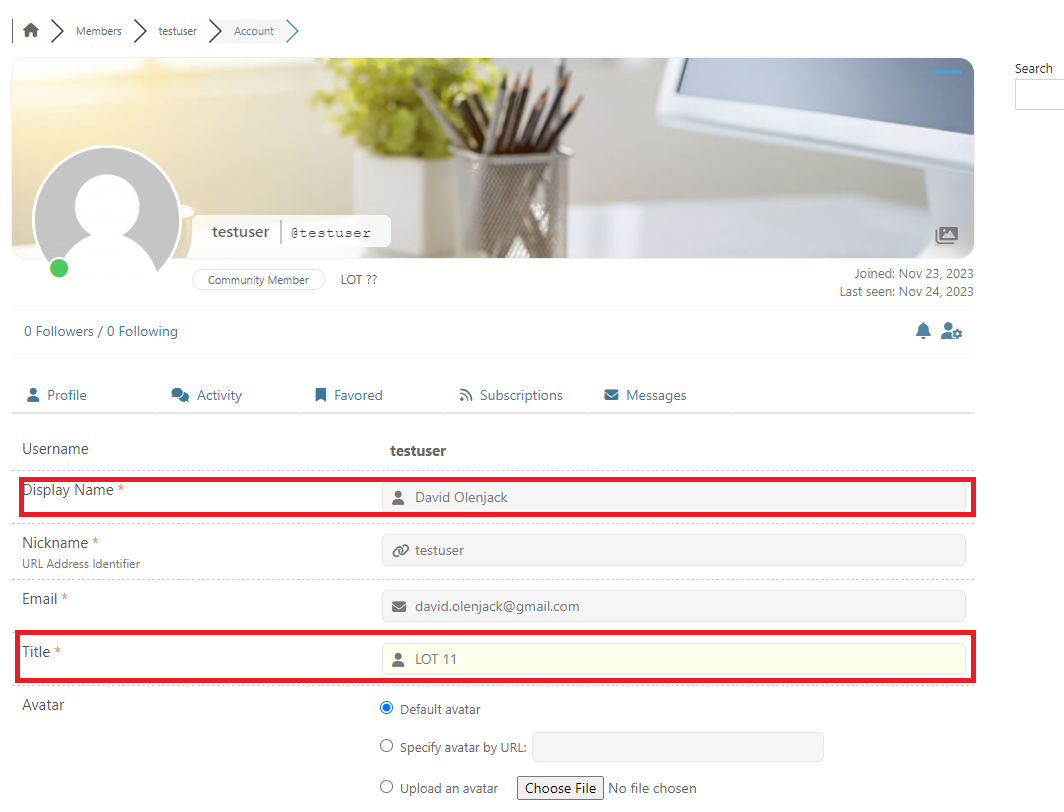
Task: Focus the Title input field
Action: pyautogui.click(x=674, y=659)
